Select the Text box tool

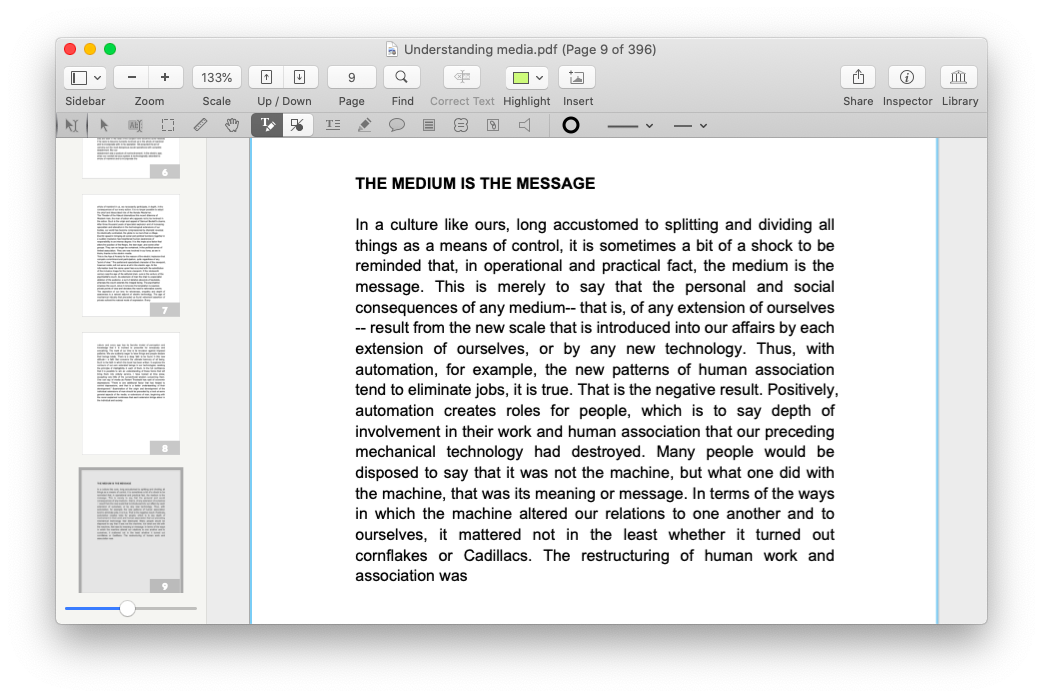333,125
